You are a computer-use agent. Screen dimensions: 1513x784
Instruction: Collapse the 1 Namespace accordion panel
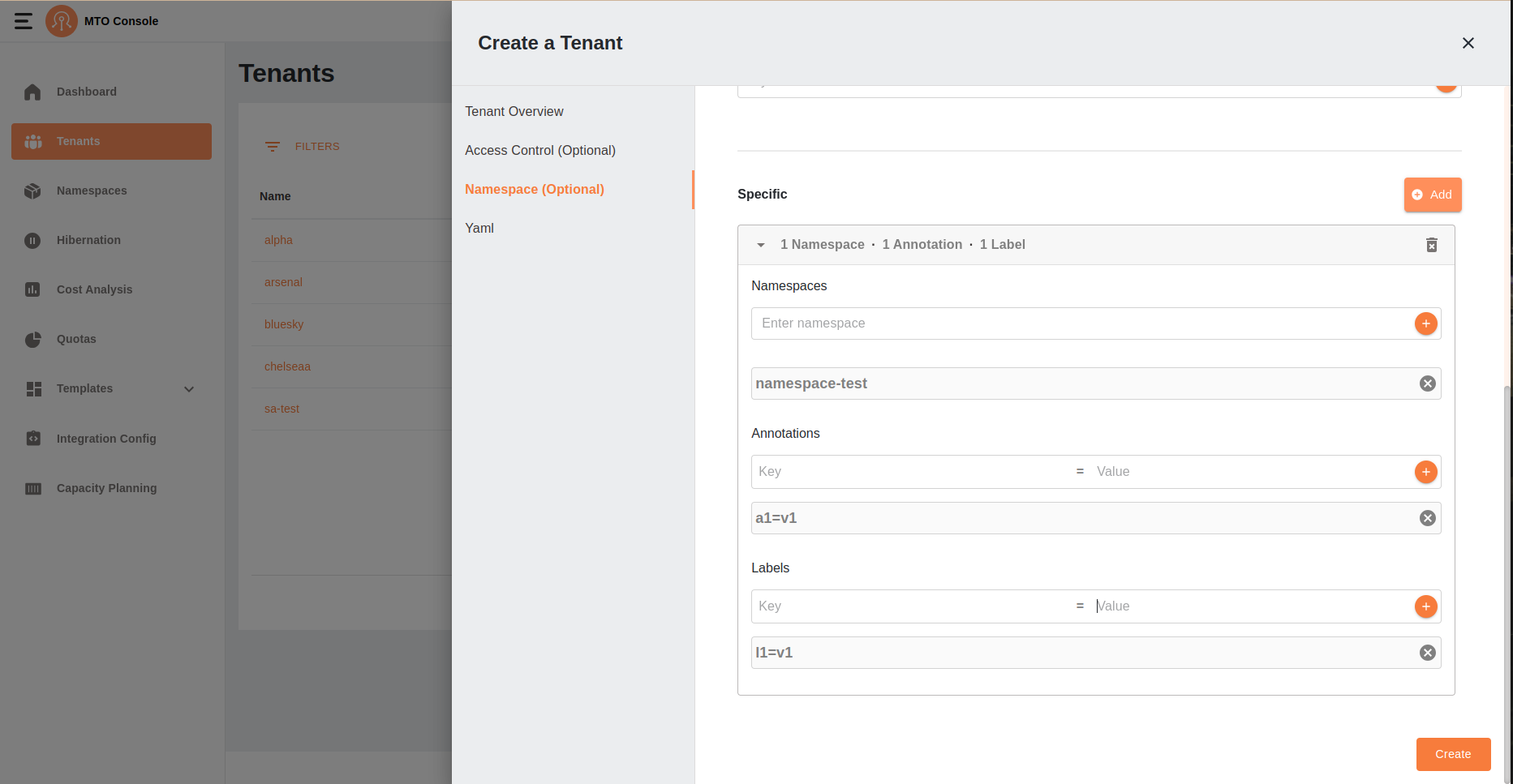click(x=761, y=245)
